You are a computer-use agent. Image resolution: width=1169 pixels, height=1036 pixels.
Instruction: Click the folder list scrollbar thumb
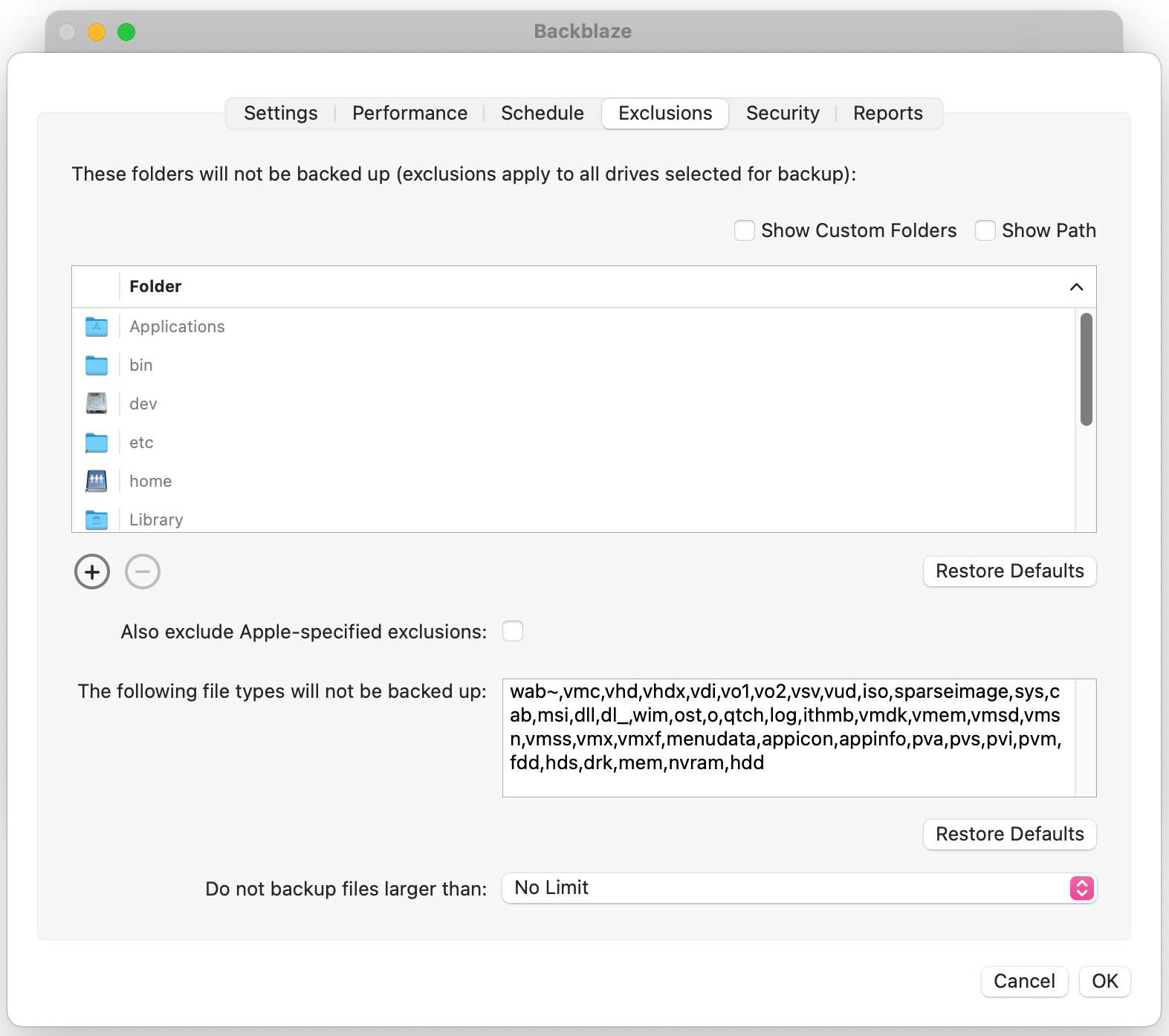(1087, 369)
